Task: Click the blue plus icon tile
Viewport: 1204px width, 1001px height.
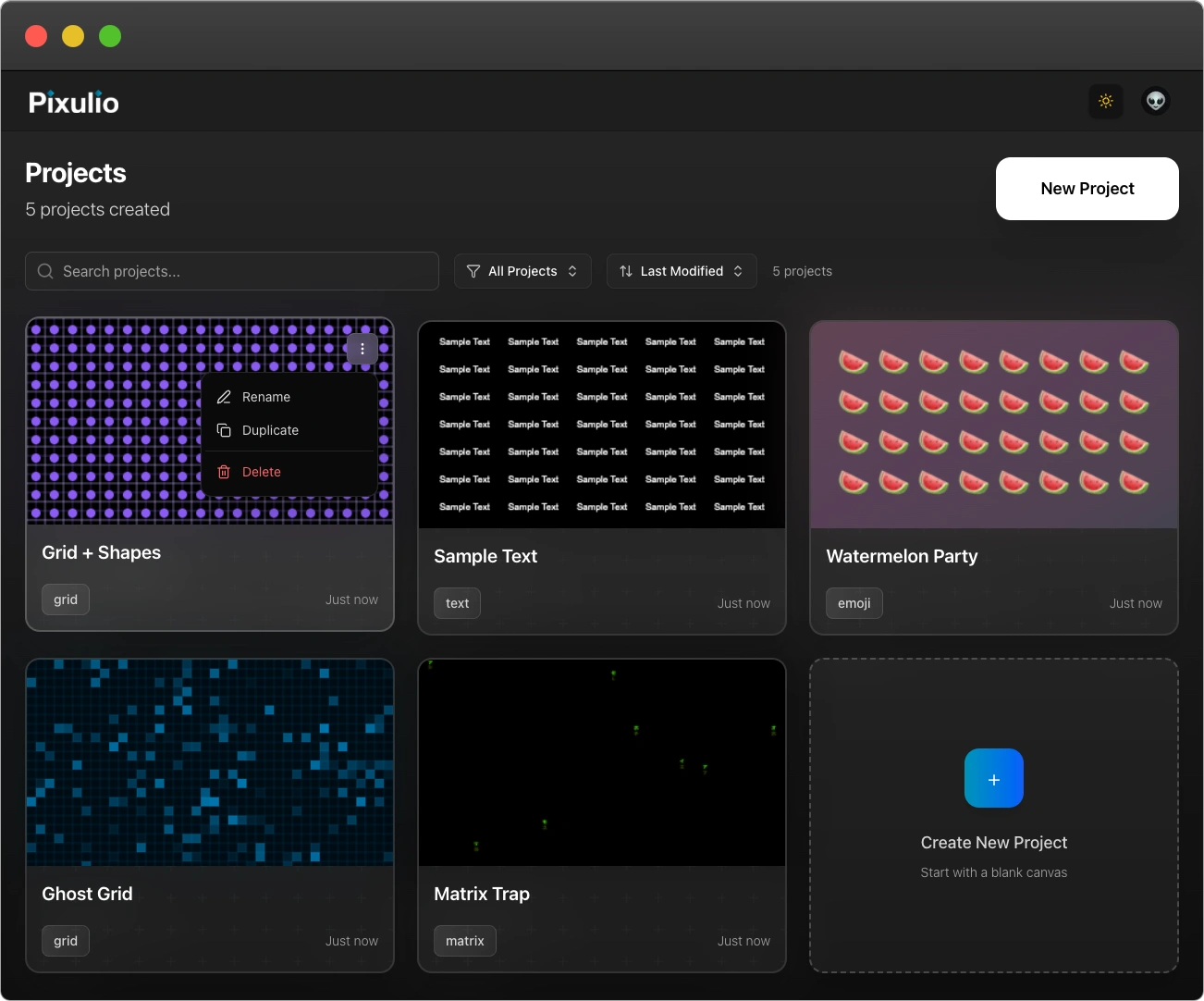Action: 993,779
